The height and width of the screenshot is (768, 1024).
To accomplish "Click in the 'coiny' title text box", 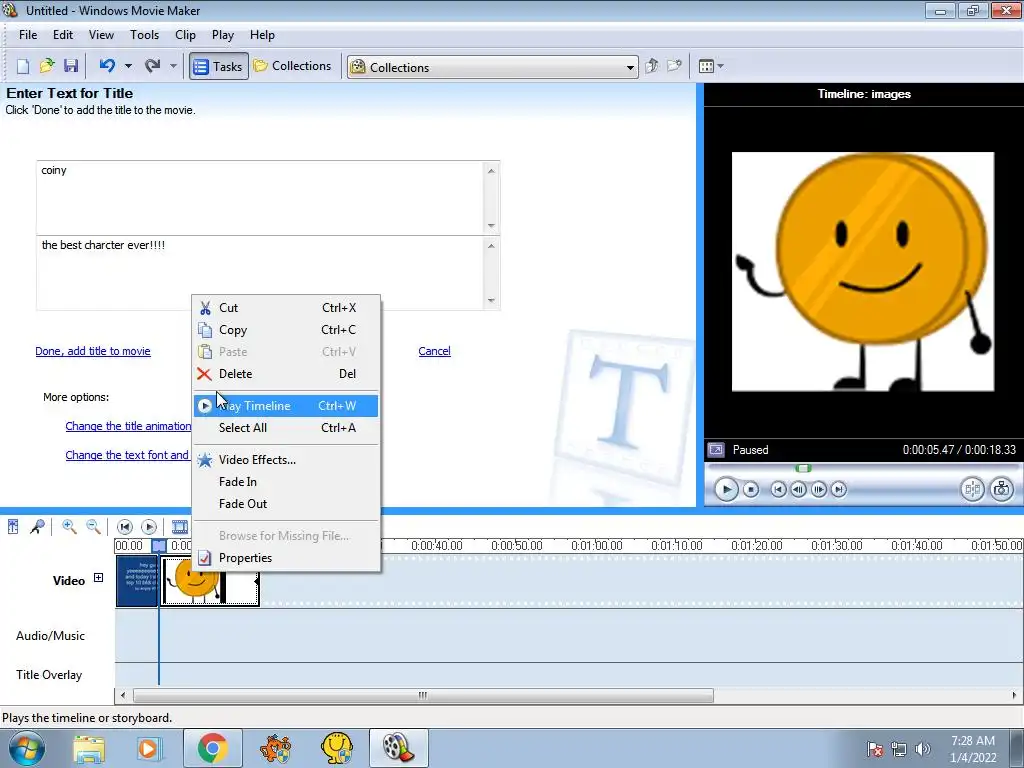I will tap(260, 197).
